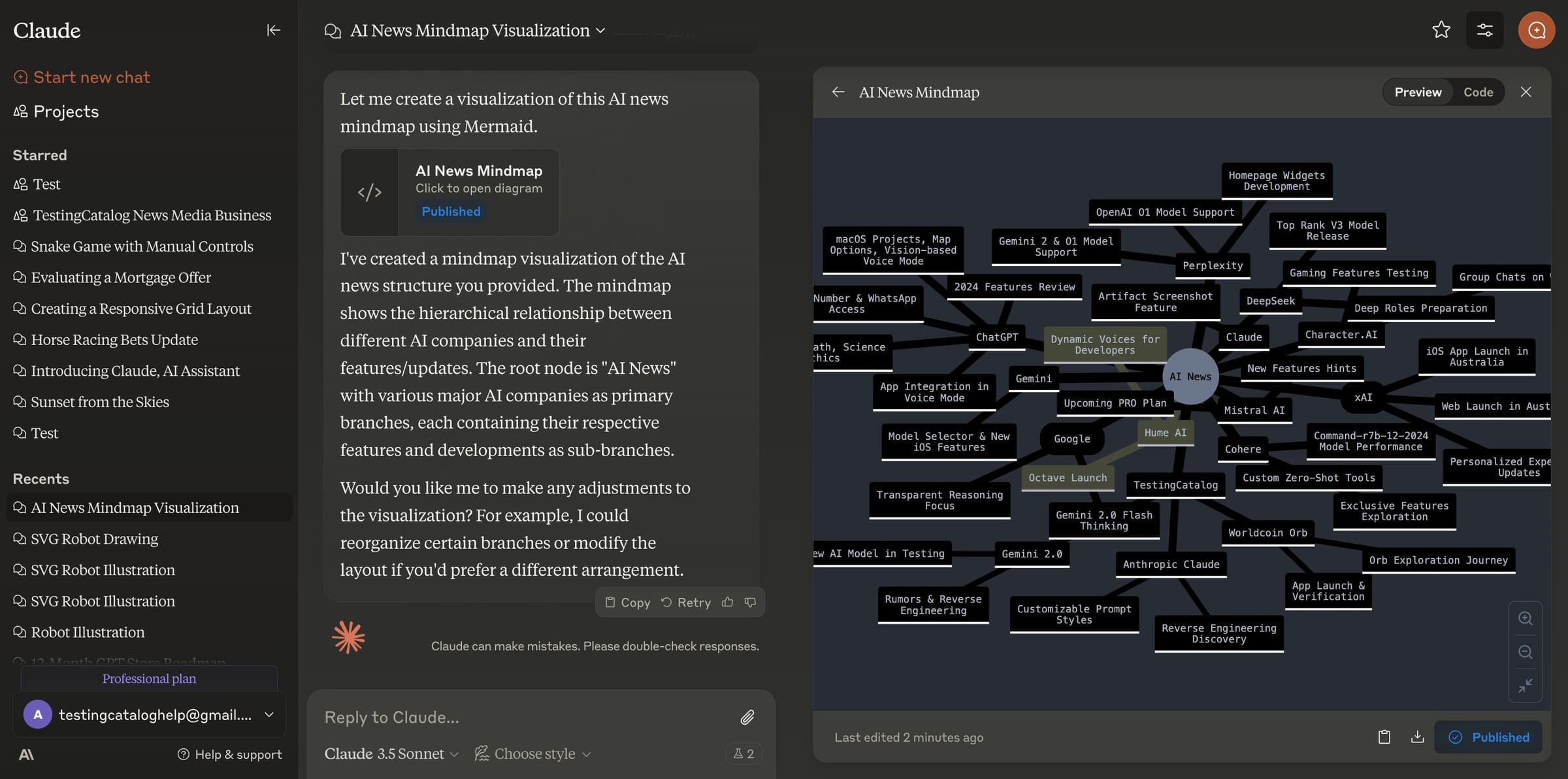This screenshot has height=779, width=1568.
Task: Fit the mindmap to view with the resize icon
Action: coord(1526,686)
